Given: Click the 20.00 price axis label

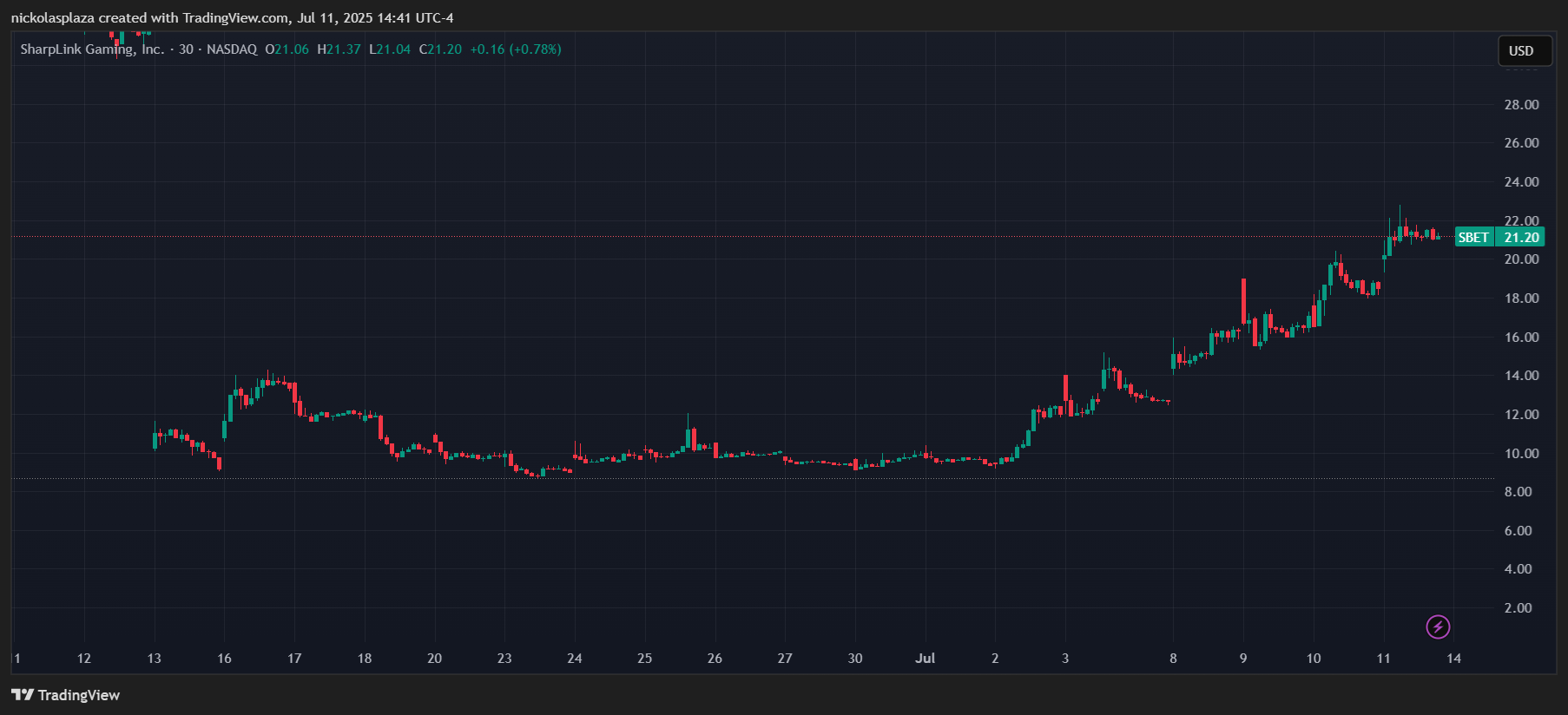Looking at the screenshot, I should click(x=1521, y=259).
